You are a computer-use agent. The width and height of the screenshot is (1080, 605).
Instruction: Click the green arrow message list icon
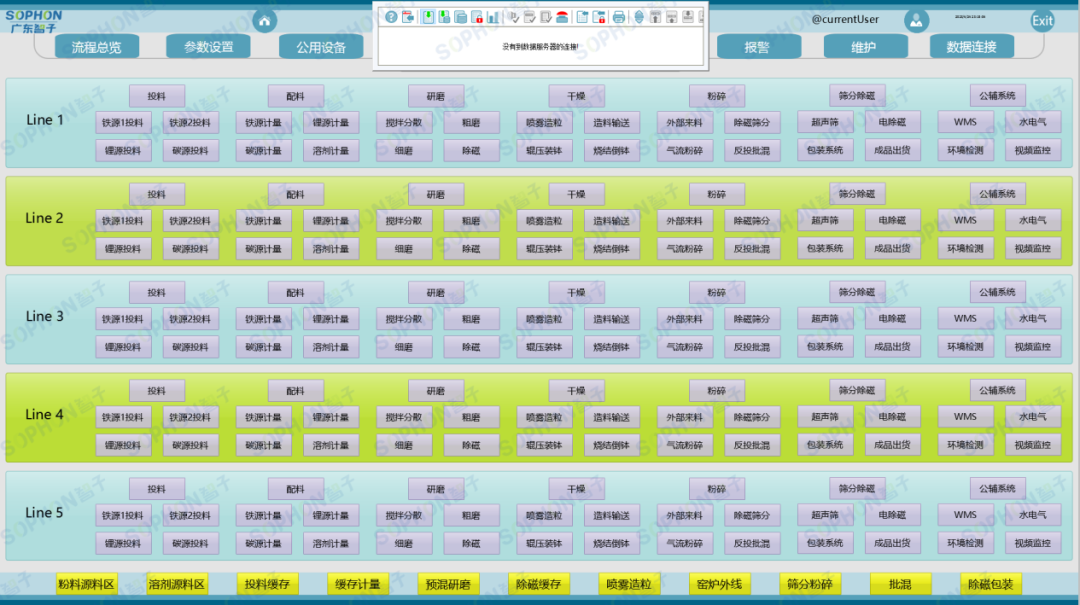pyautogui.click(x=427, y=17)
